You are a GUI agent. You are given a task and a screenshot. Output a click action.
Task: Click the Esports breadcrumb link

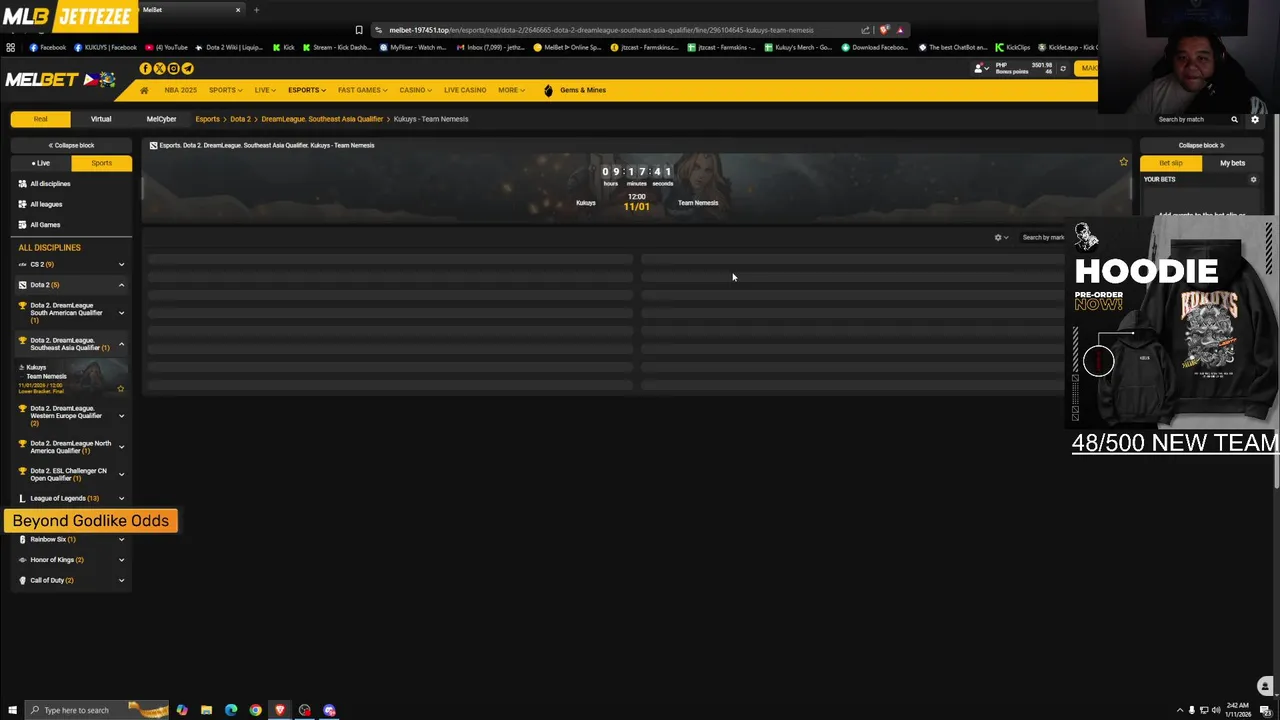tap(207, 119)
